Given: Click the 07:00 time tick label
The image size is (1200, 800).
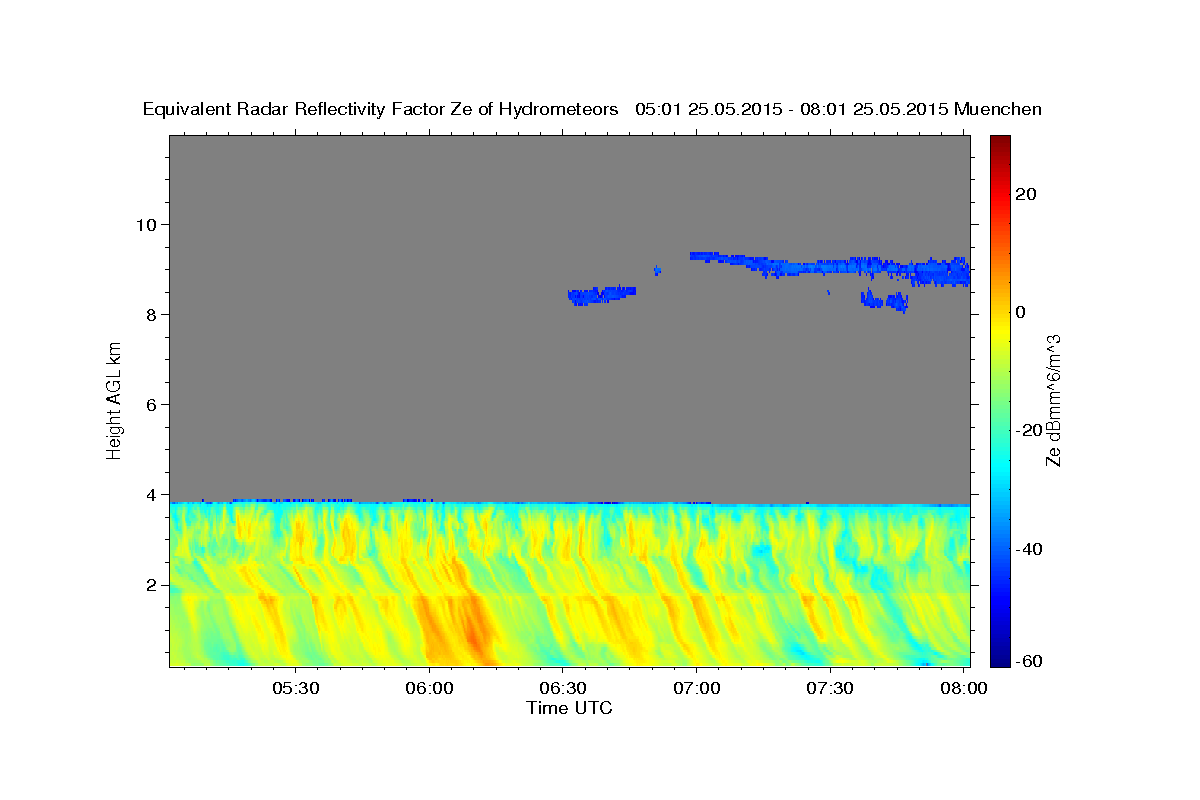Looking at the screenshot, I should 696,689.
